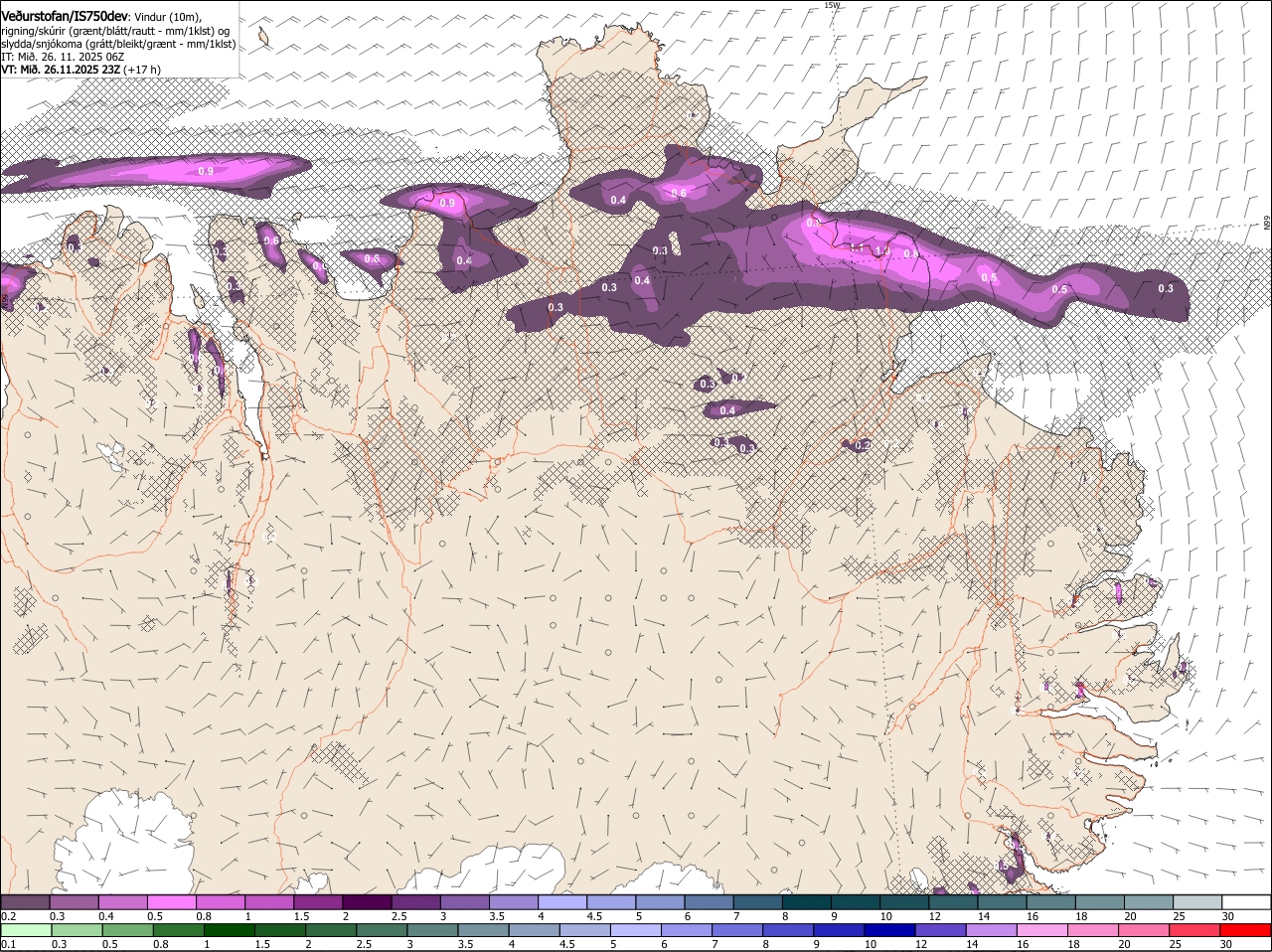Click the upper legend swatch between 0.2 and 0.3
1272x952 pixels.
[25, 902]
